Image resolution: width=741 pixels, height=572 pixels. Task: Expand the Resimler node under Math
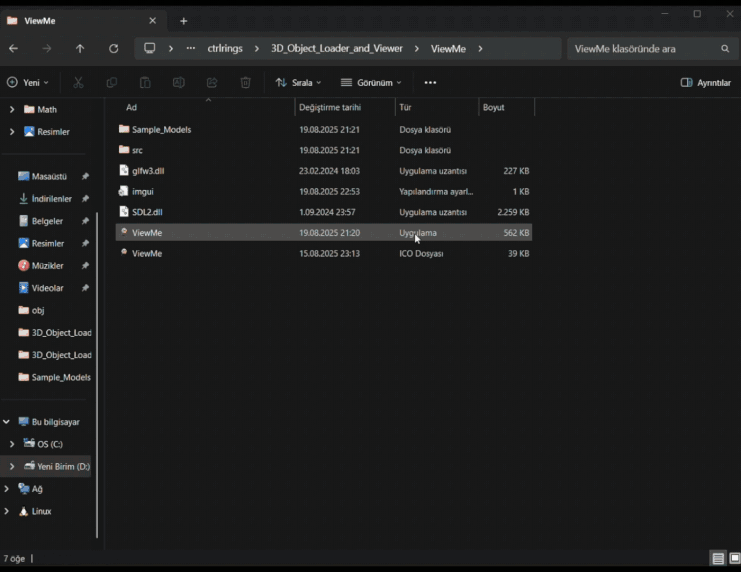[12, 131]
